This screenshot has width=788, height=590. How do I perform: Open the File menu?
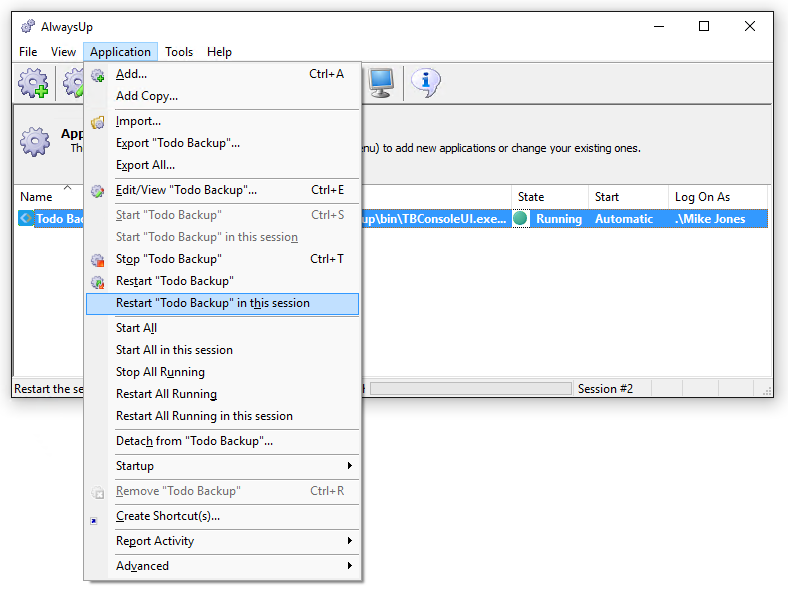28,52
